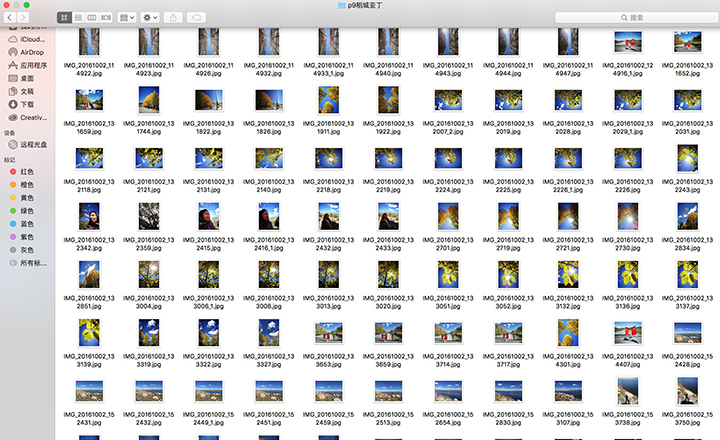Select thumbnail IMG_20161002_132701.jpg
720x440 pixels.
click(x=448, y=216)
